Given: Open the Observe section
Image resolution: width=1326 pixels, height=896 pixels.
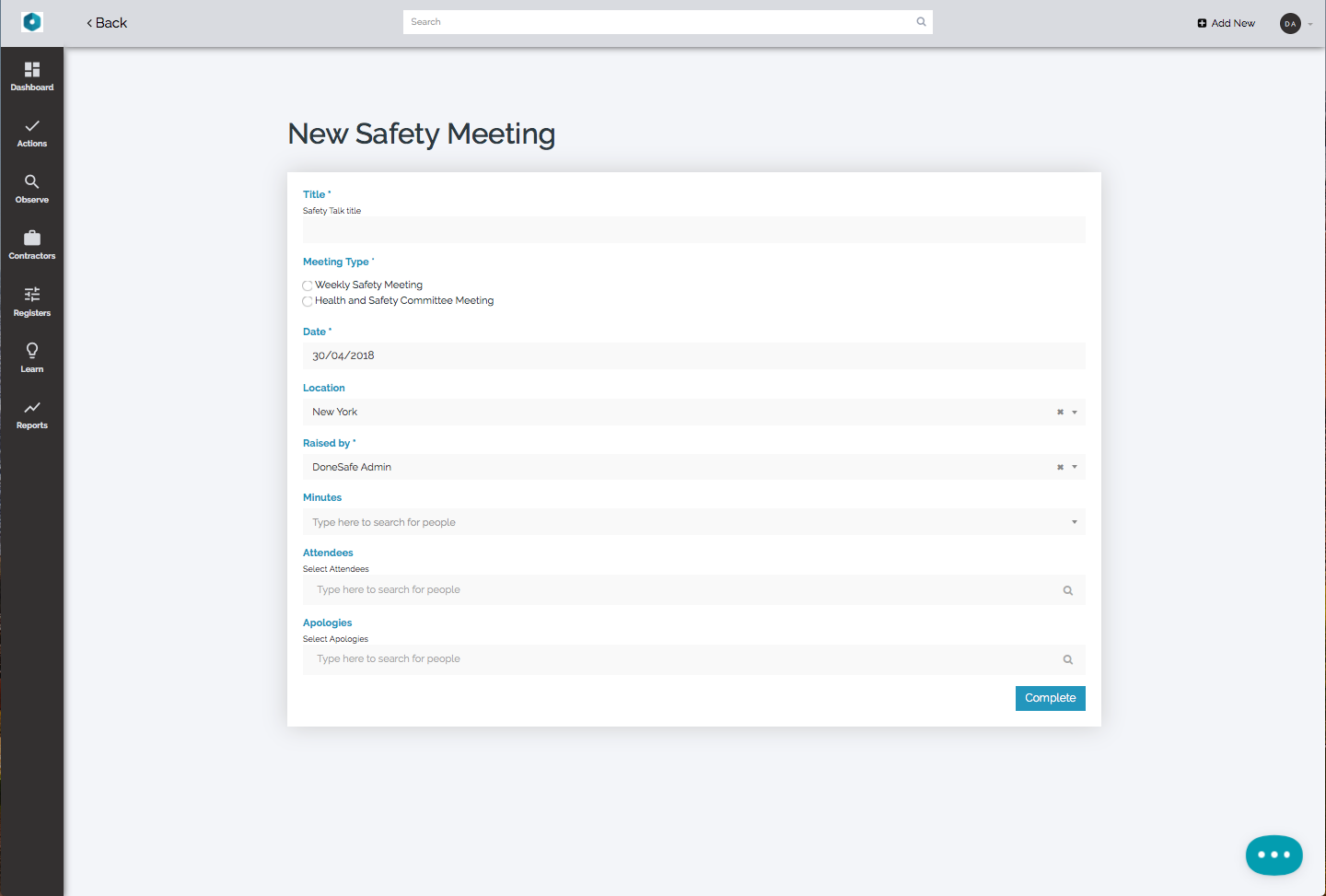Looking at the screenshot, I should pyautogui.click(x=32, y=189).
